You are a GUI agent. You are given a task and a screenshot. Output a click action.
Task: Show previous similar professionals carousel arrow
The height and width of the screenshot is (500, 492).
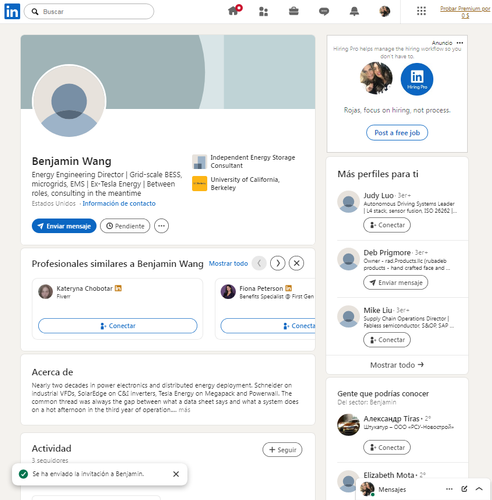point(259,263)
